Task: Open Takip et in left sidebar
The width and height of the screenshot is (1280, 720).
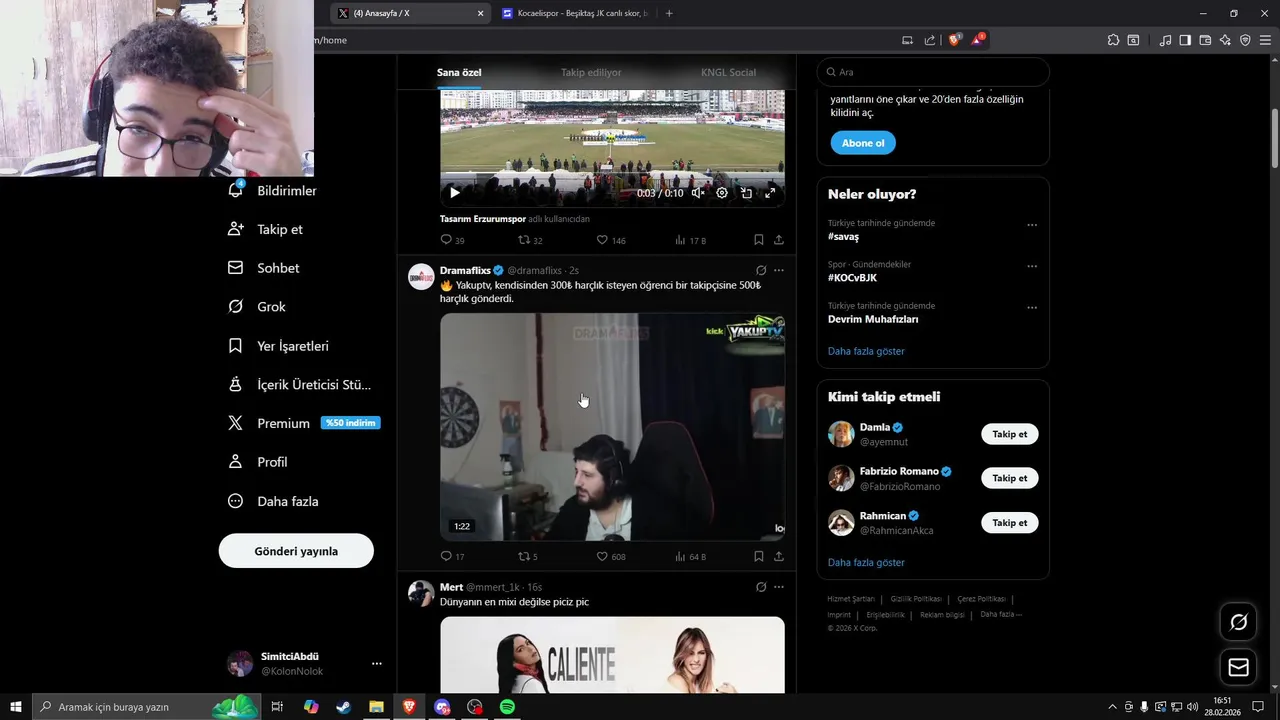Action: 266,229
